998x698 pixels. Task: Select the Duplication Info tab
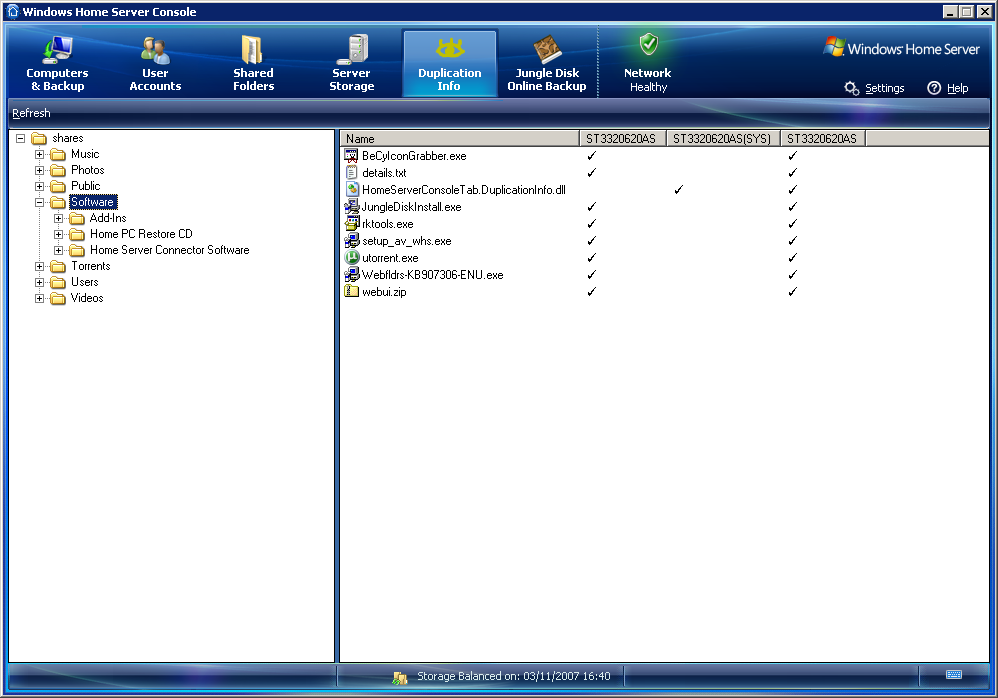click(449, 64)
